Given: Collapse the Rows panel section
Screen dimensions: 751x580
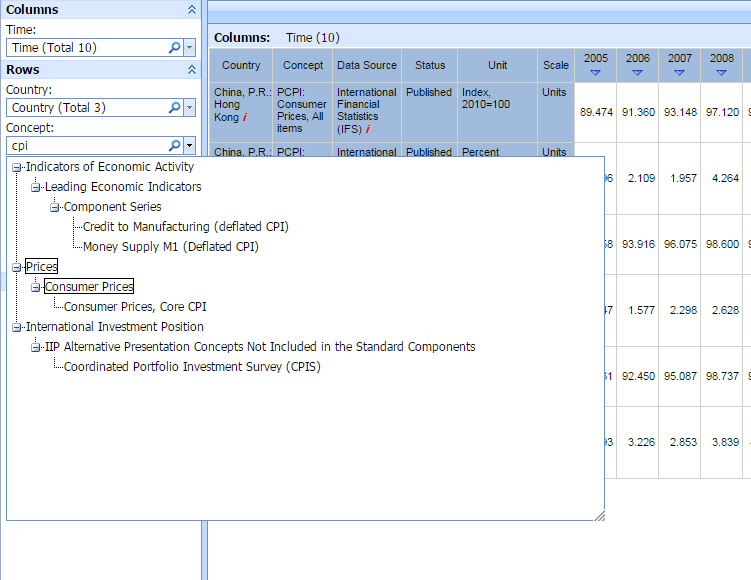Looking at the screenshot, I should click(192, 70).
